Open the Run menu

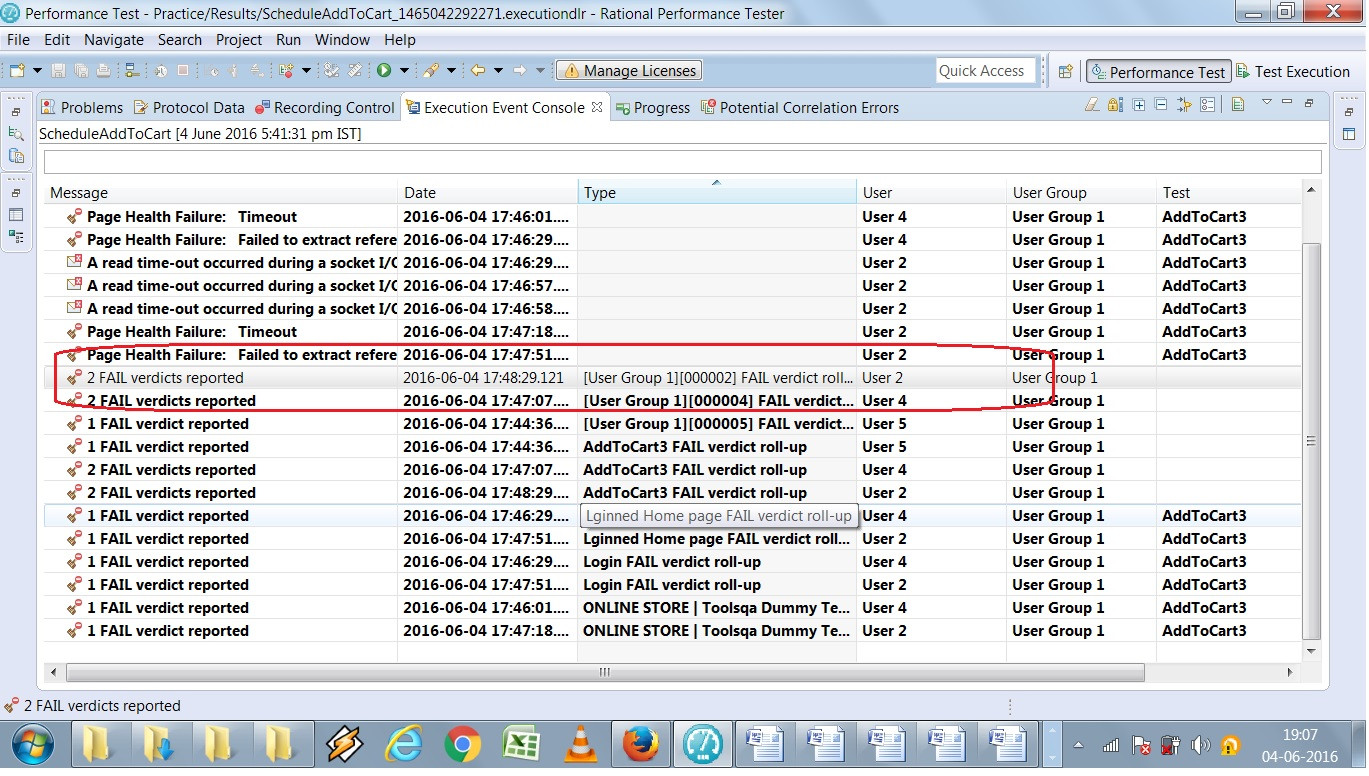288,40
